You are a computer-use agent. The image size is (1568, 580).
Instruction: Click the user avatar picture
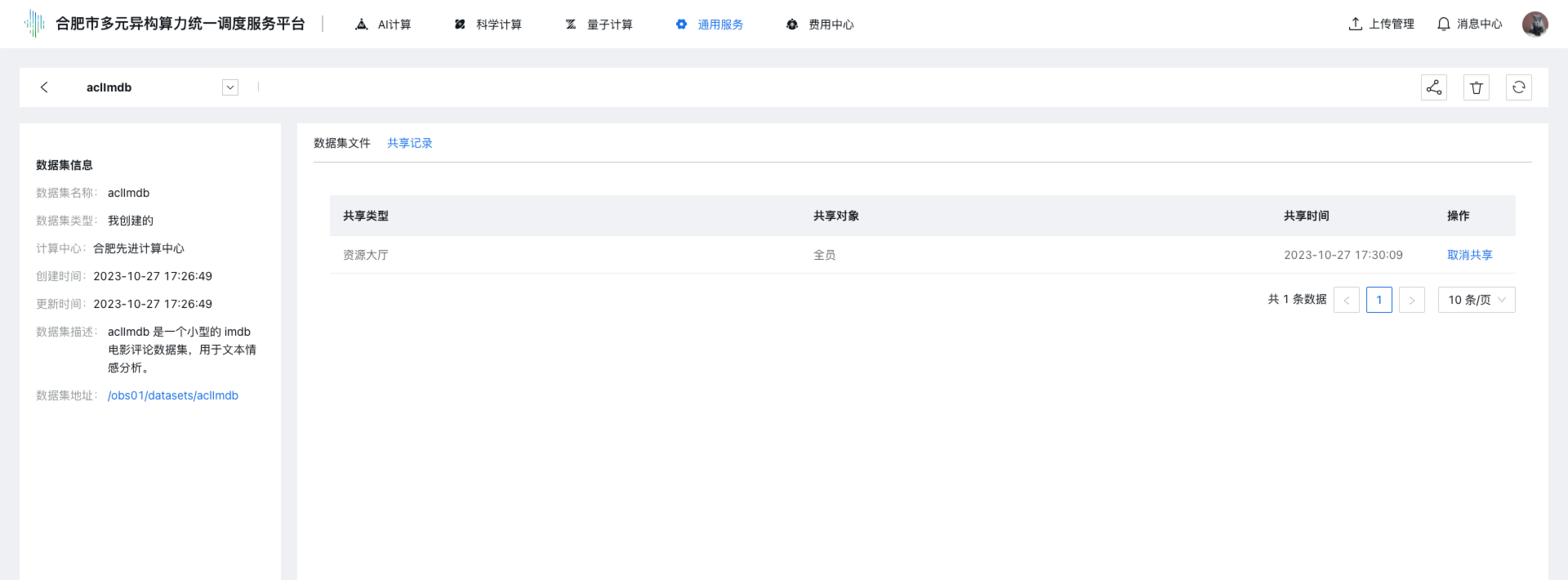(x=1535, y=25)
